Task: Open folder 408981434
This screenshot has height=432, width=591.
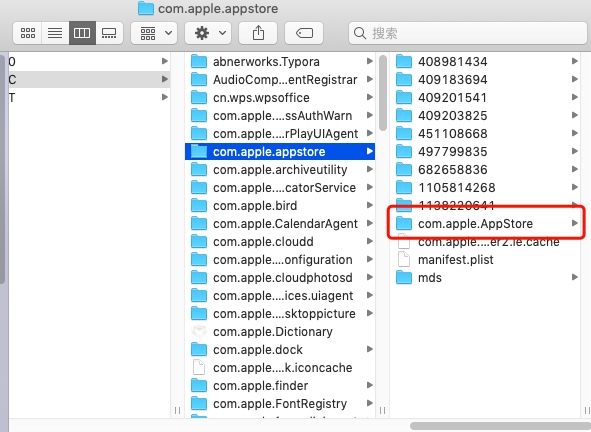Action: pos(486,61)
